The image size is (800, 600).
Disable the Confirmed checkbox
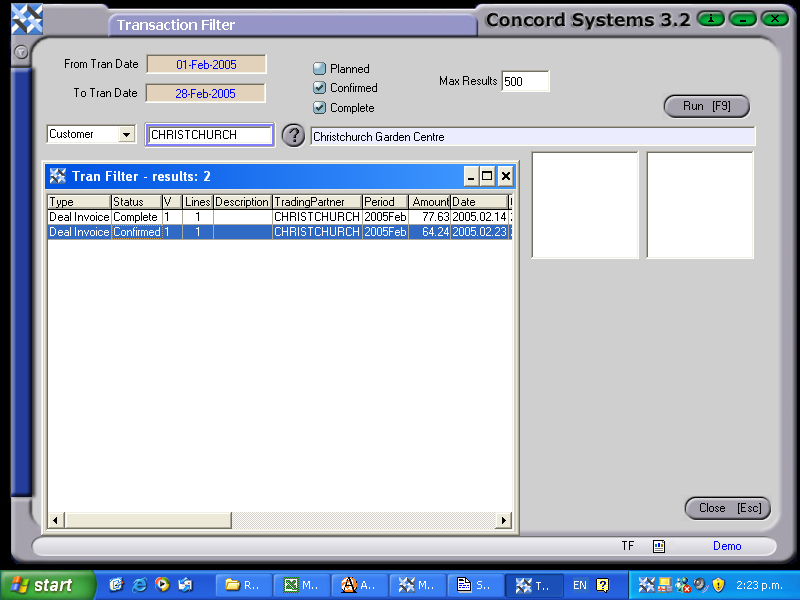point(320,88)
